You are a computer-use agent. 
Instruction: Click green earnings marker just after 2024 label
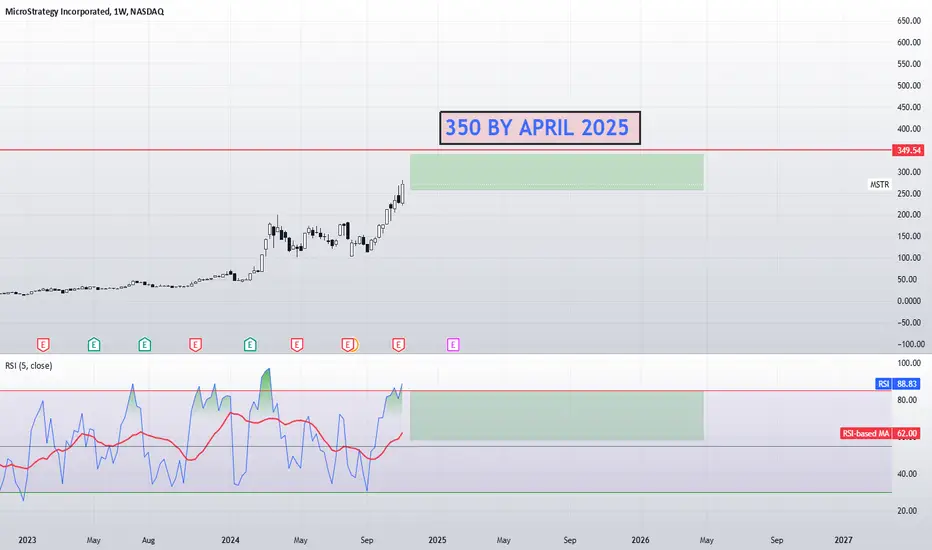pos(250,344)
